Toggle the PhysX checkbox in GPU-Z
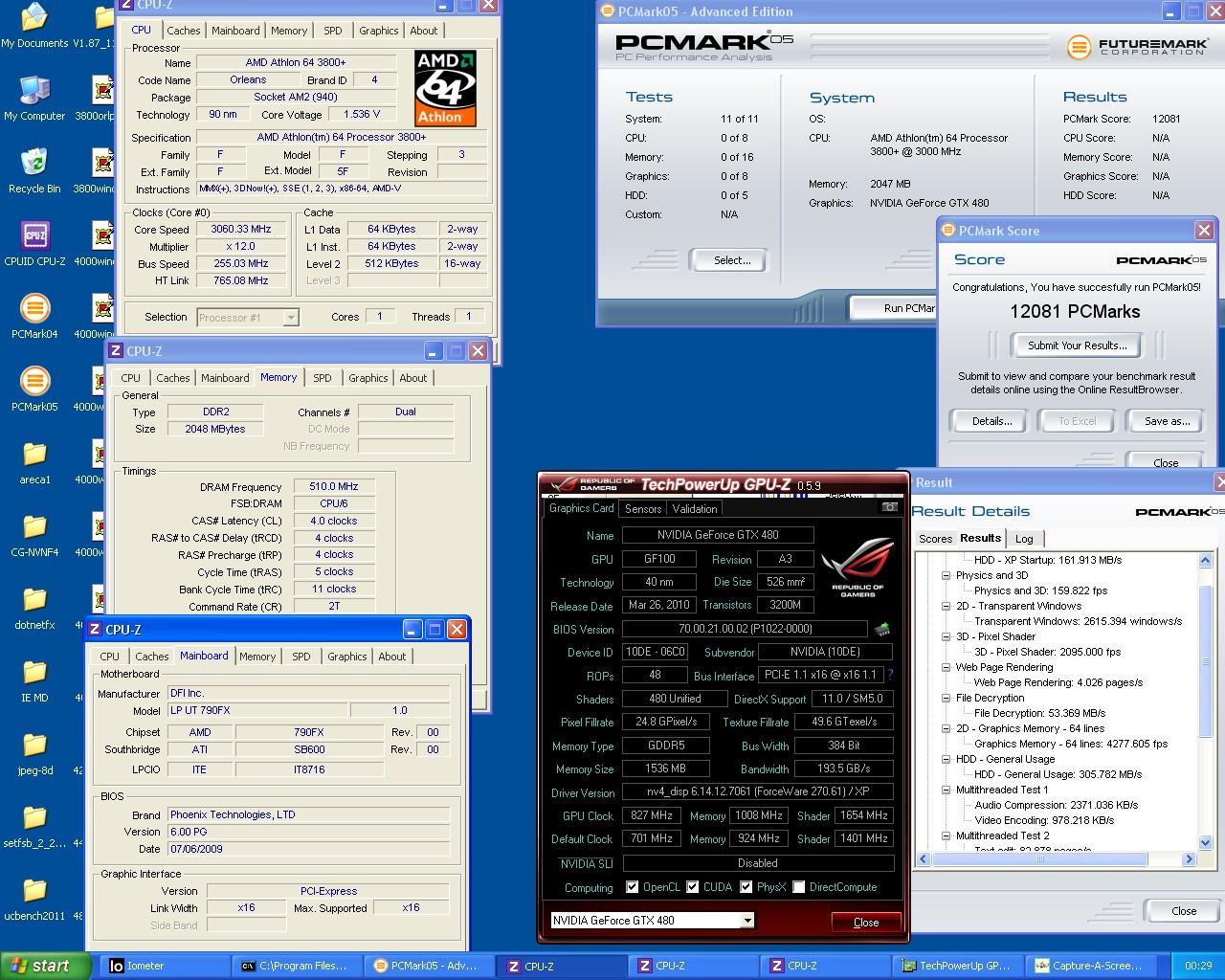Image resolution: width=1225 pixels, height=980 pixels. (746, 887)
